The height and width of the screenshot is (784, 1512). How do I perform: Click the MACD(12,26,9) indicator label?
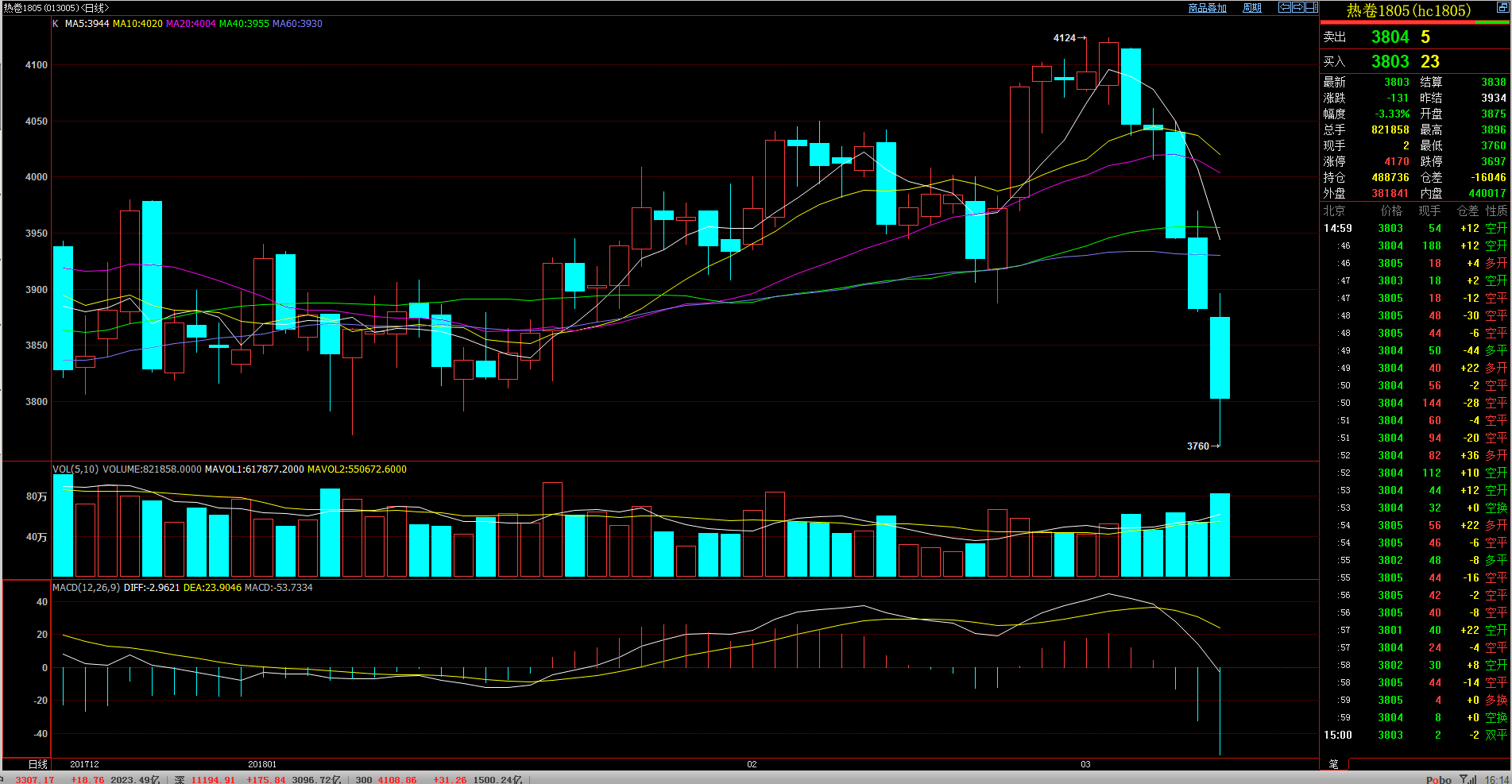tap(86, 588)
